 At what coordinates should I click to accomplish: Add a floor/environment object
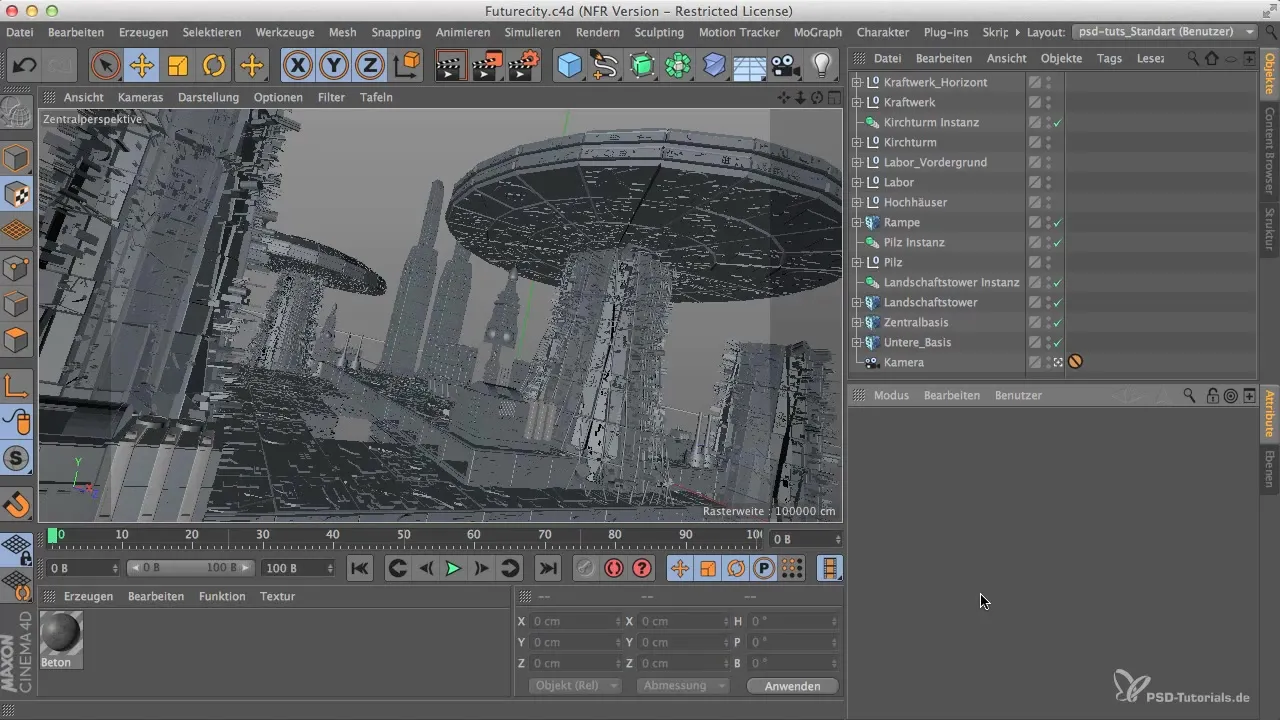click(749, 66)
